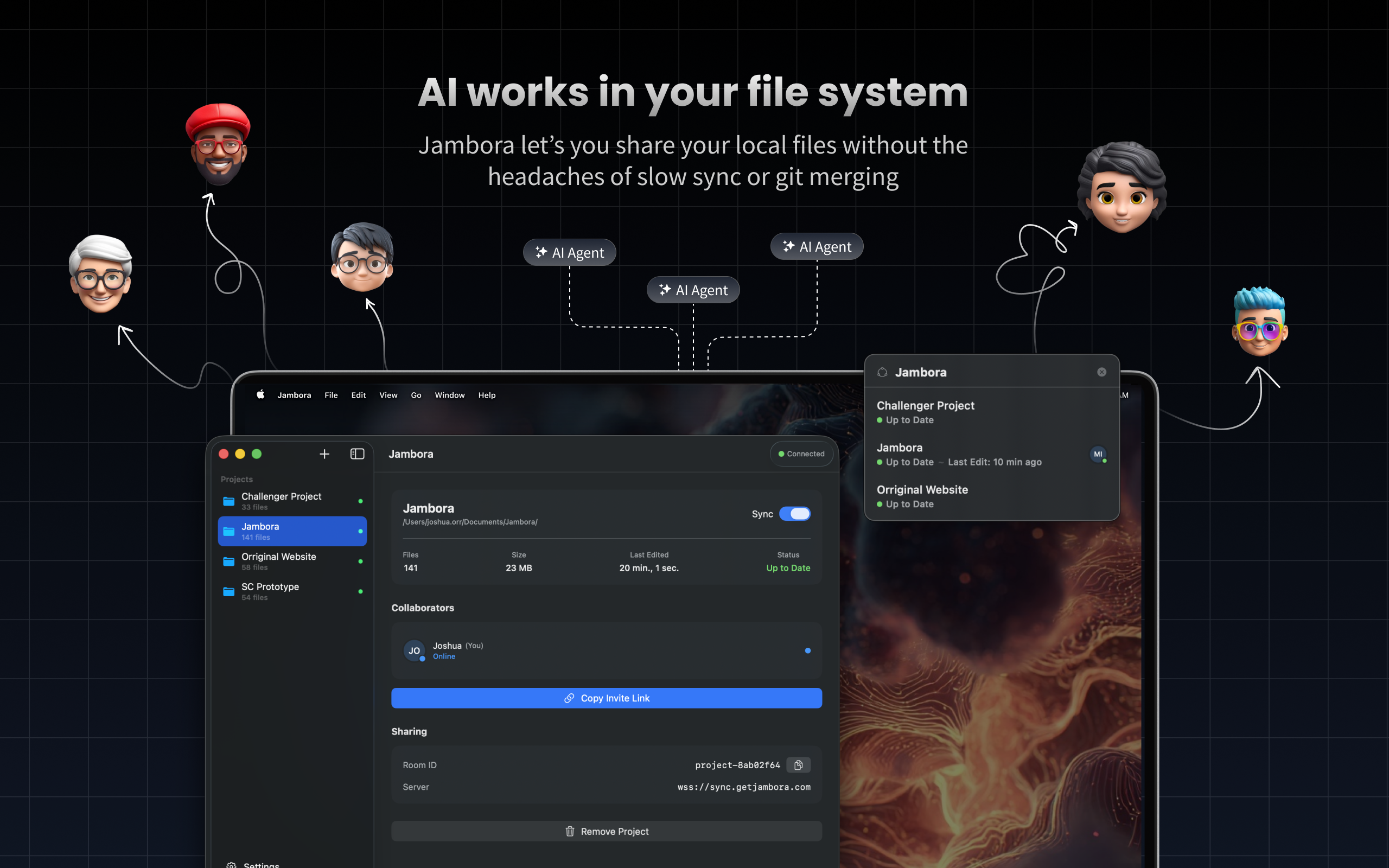Click the Settings gear at bottom of sidebar
The width and height of the screenshot is (1389, 868).
click(232, 864)
